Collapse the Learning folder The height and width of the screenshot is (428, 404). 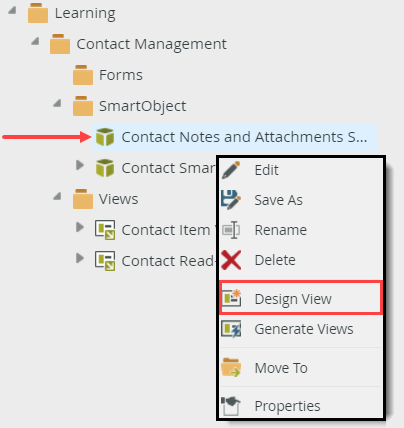(12, 10)
